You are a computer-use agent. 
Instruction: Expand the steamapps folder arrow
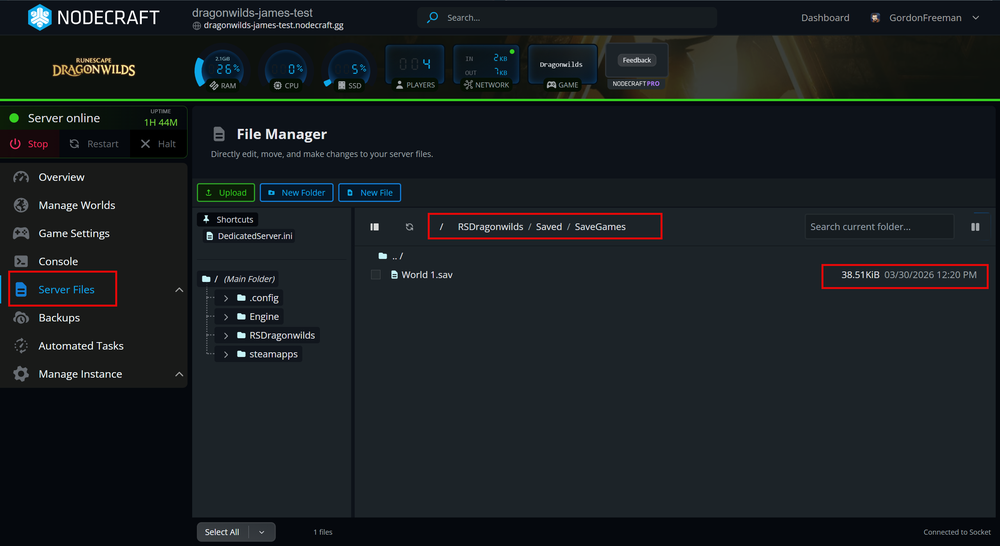[226, 354]
